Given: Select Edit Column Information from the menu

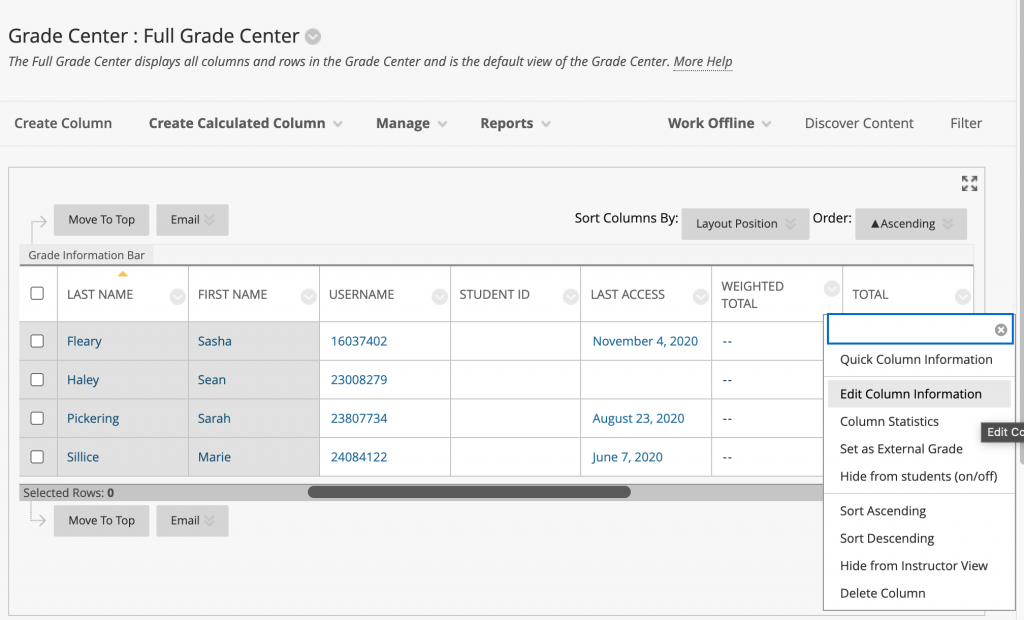Looking at the screenshot, I should (x=909, y=393).
